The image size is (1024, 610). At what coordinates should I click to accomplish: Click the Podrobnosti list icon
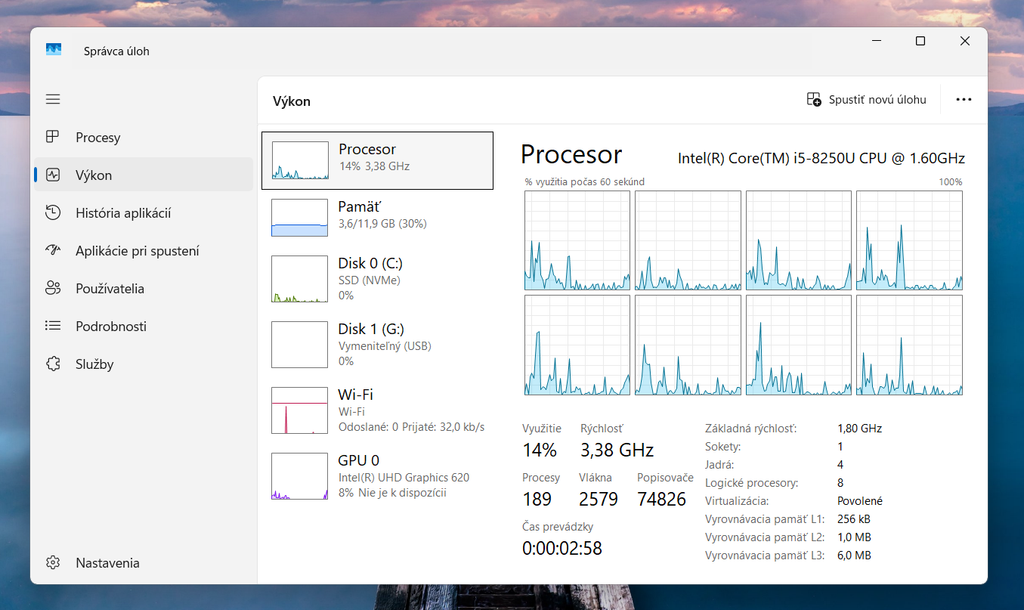click(x=53, y=325)
